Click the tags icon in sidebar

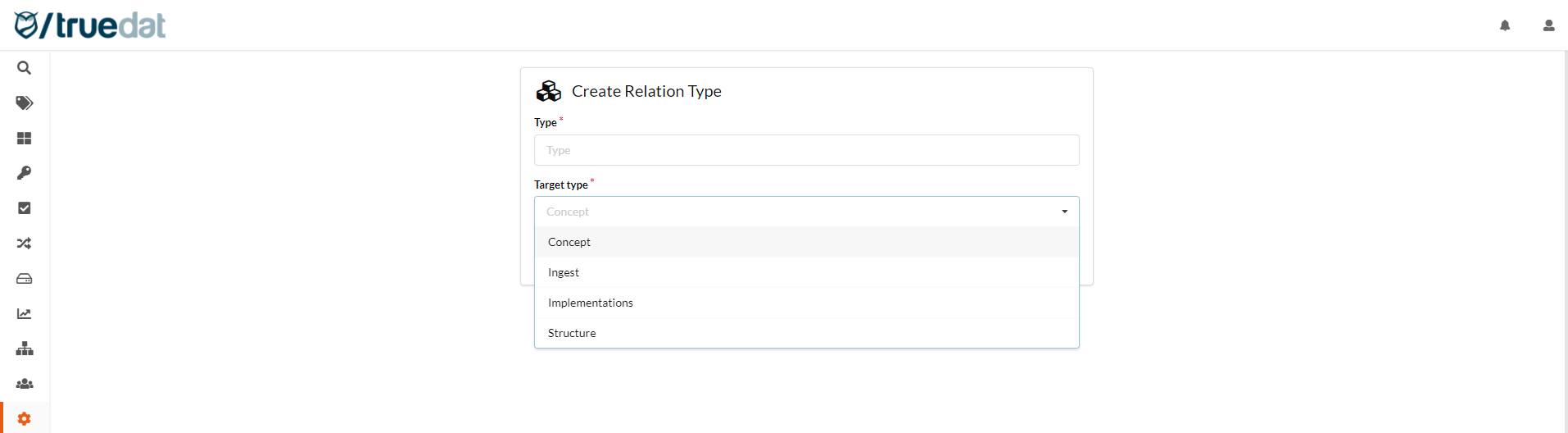click(25, 103)
